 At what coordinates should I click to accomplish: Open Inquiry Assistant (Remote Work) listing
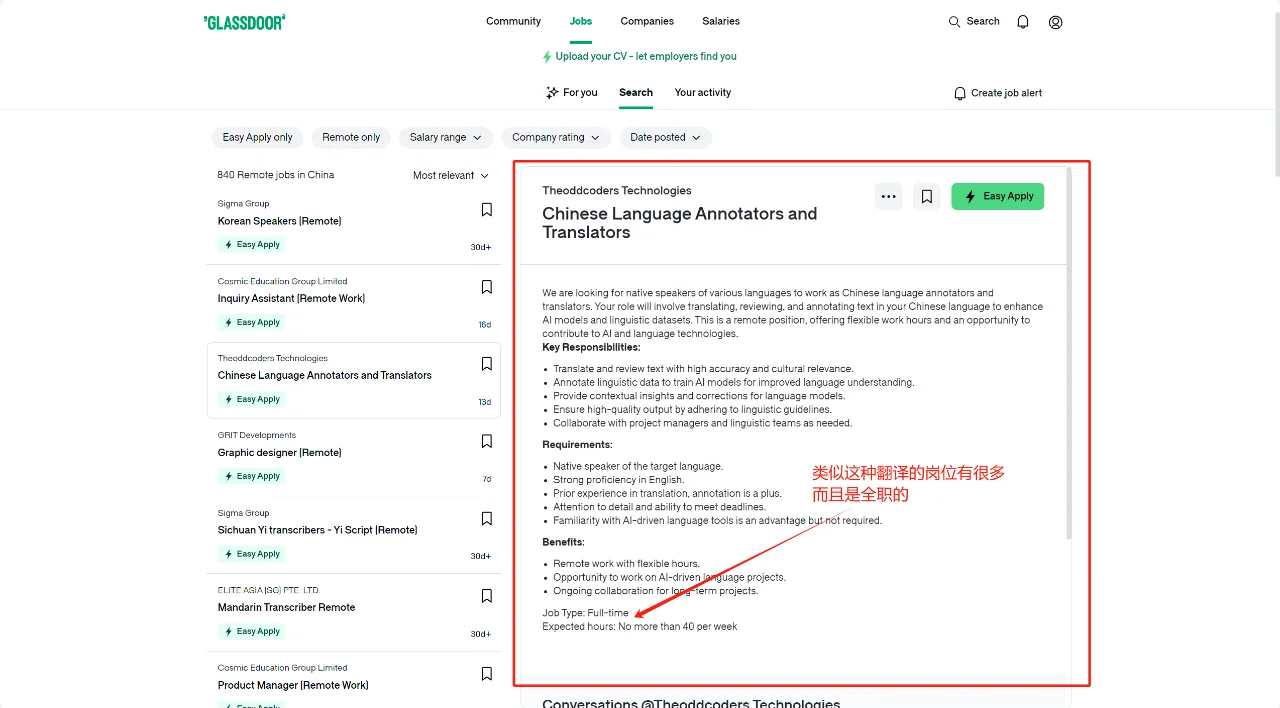click(x=291, y=298)
